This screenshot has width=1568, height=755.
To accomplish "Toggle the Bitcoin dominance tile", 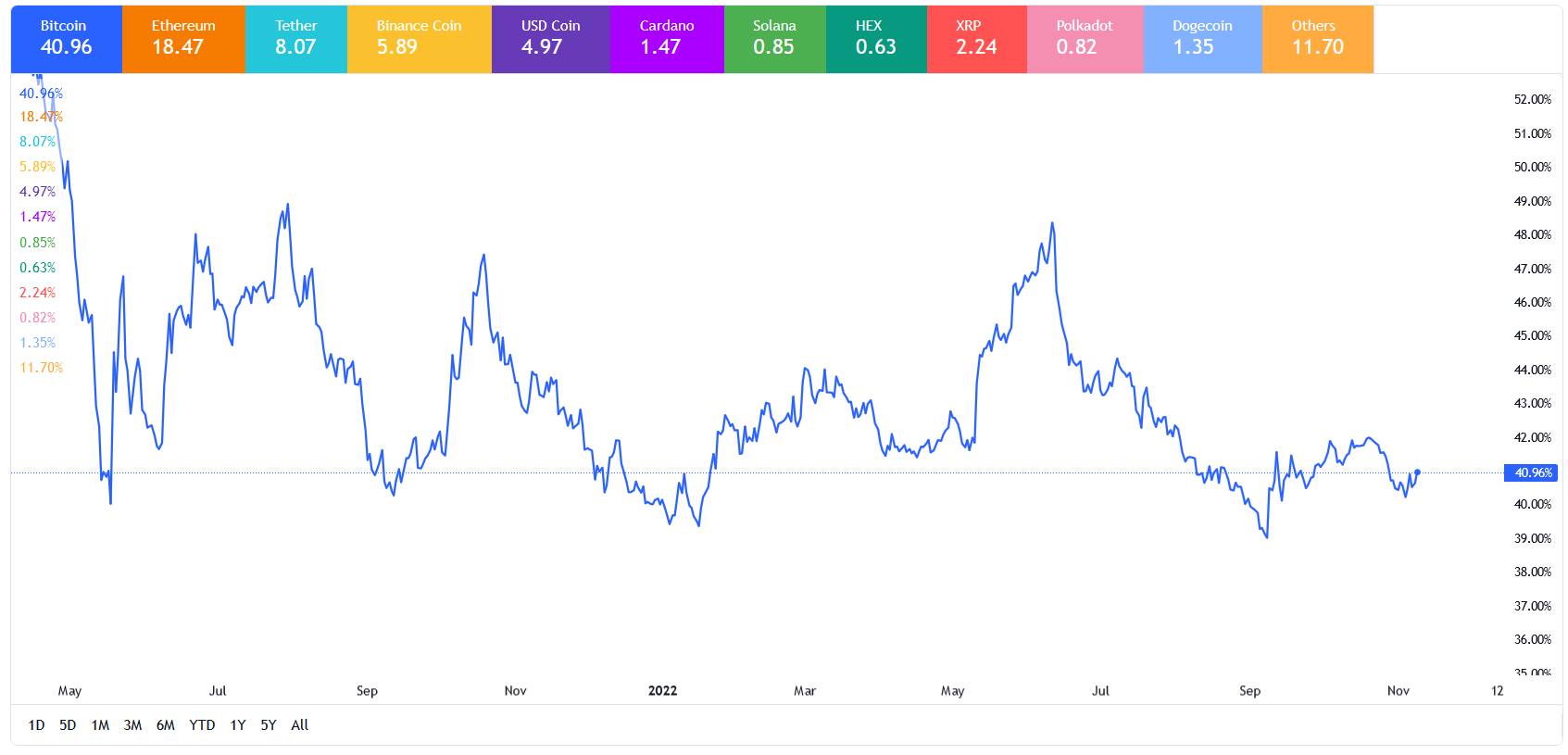I will (x=66, y=39).
